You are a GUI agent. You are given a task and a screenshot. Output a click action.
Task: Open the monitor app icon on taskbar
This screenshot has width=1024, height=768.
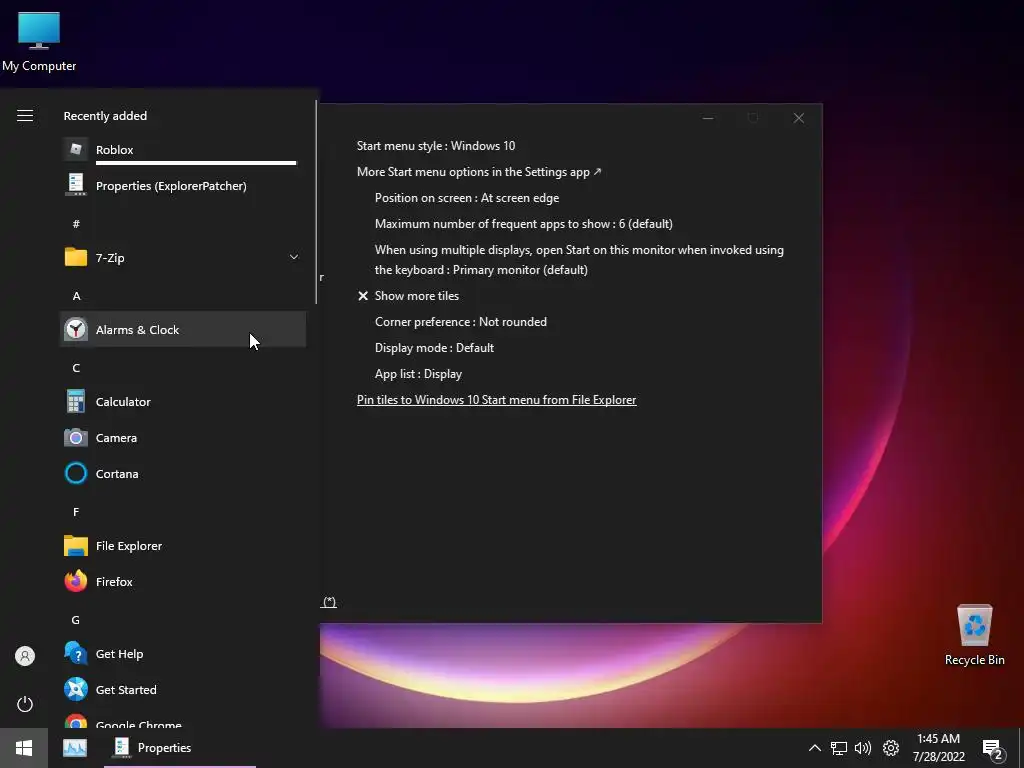point(74,748)
